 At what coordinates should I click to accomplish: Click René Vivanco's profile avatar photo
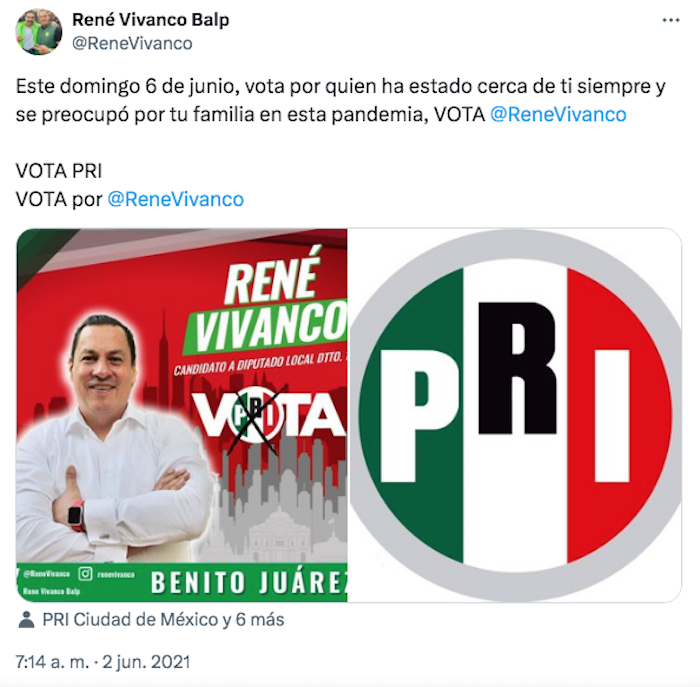tap(39, 32)
